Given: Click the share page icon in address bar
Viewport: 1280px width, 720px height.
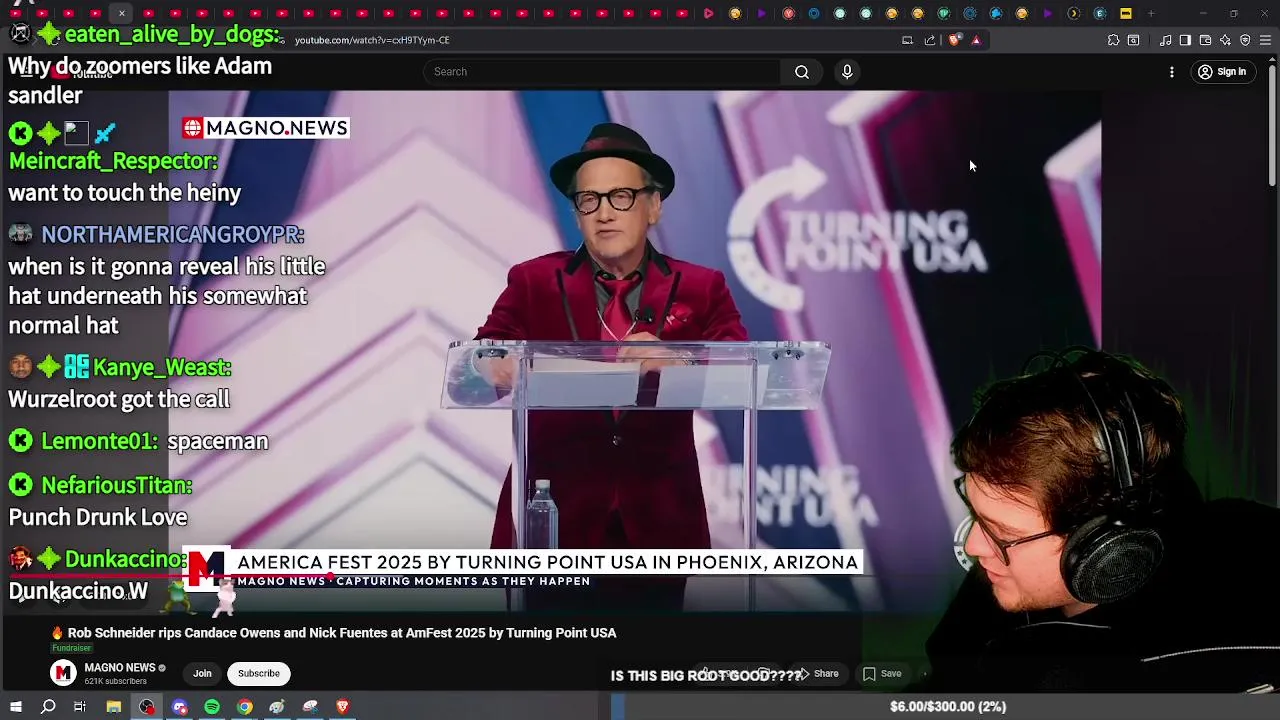Looking at the screenshot, I should pyautogui.click(x=930, y=40).
